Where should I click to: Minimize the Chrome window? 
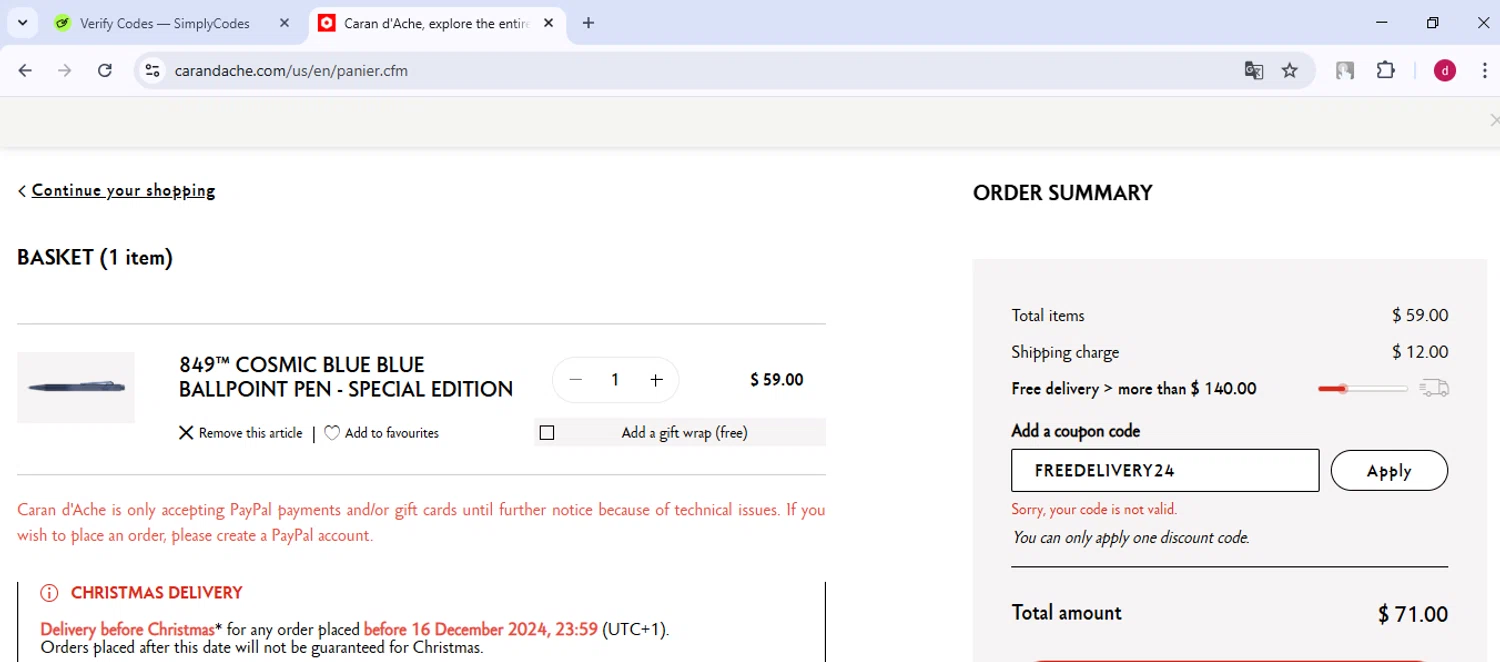tap(1382, 23)
